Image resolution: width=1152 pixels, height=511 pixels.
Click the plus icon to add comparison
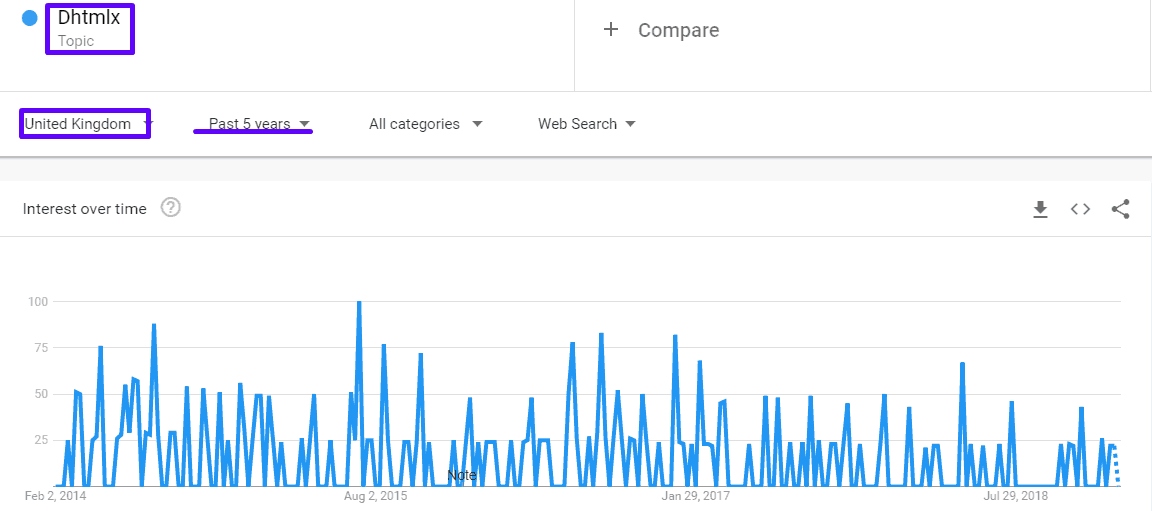[x=611, y=30]
